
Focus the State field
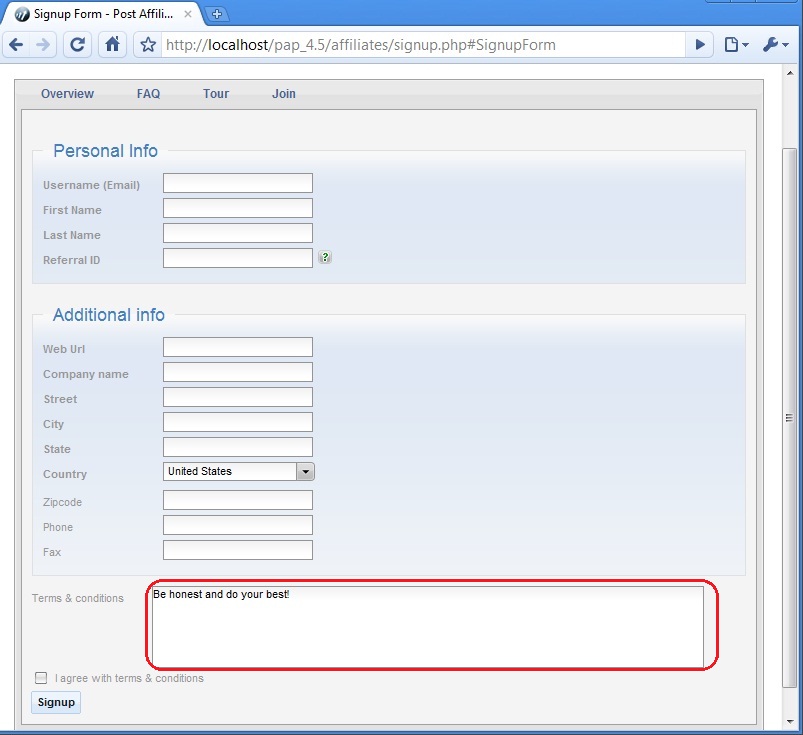coord(238,447)
